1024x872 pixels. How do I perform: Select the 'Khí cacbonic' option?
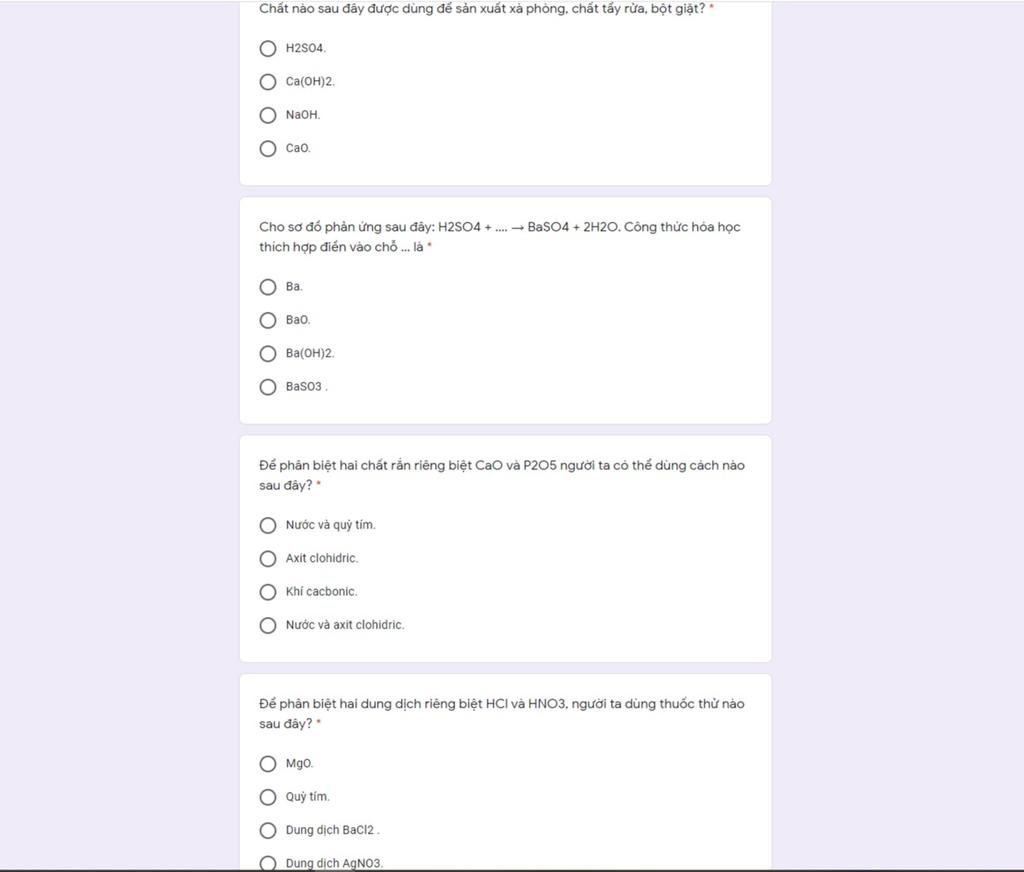(x=268, y=592)
